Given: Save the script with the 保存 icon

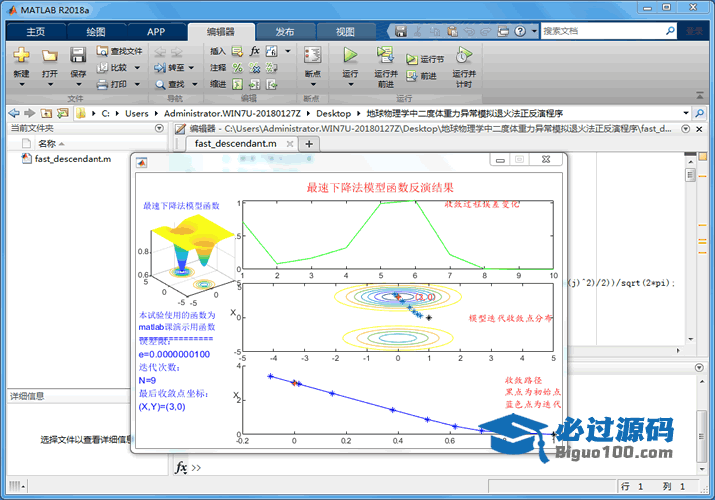Looking at the screenshot, I should point(78,55).
